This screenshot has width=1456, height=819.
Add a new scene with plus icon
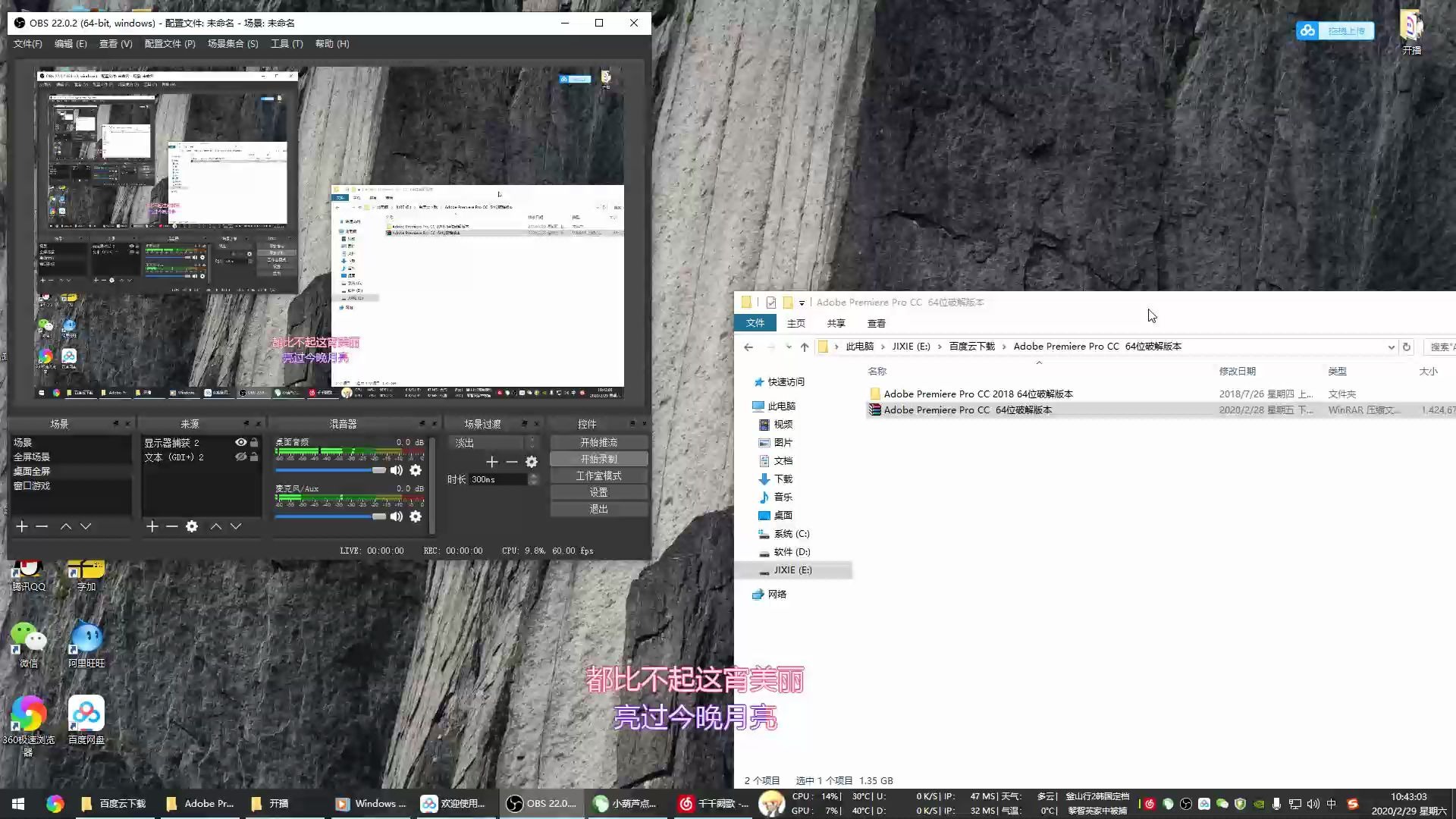pyautogui.click(x=22, y=526)
